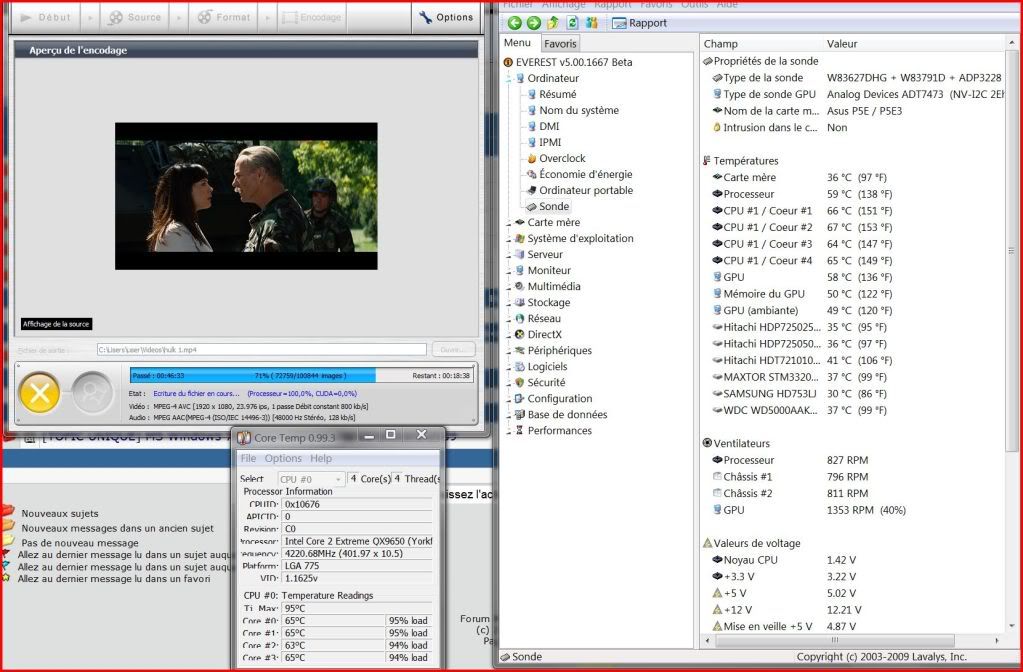Click the green back arrow in EVEREST
The height and width of the screenshot is (672, 1023).
pyautogui.click(x=514, y=22)
